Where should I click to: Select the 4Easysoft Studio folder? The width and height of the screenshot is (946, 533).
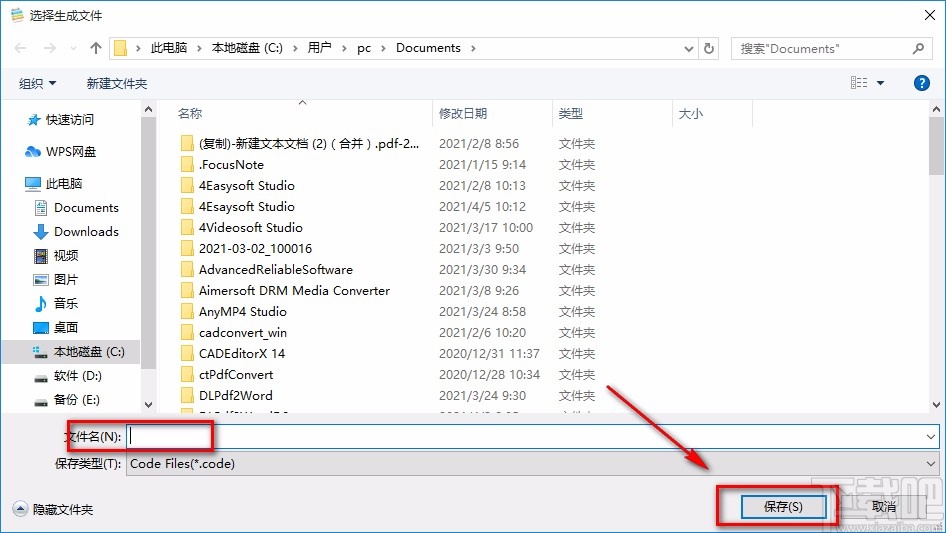[x=247, y=186]
